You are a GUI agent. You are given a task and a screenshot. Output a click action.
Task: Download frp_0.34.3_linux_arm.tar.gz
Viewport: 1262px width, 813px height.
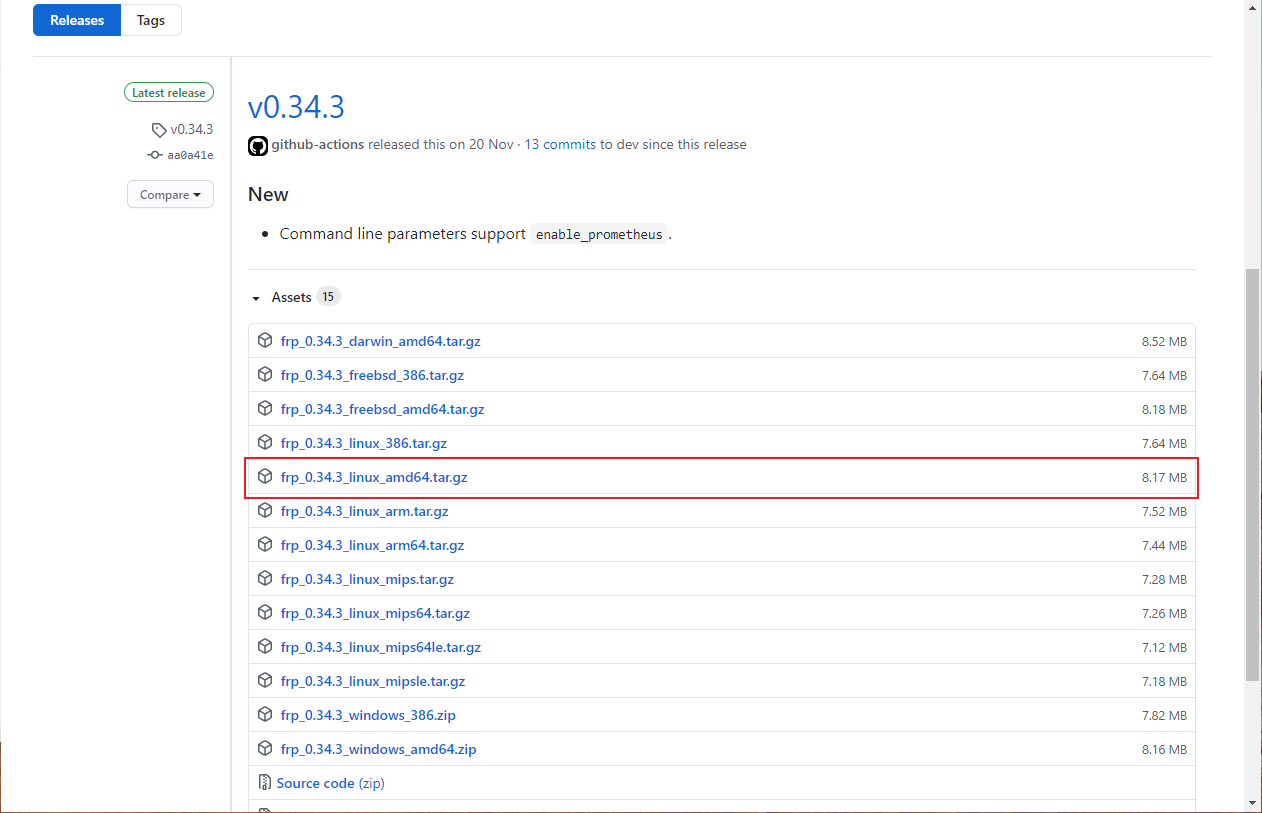click(x=364, y=511)
